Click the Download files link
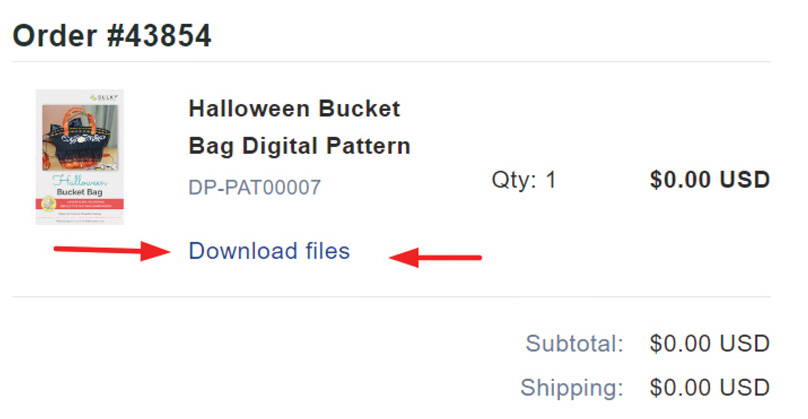 269,251
